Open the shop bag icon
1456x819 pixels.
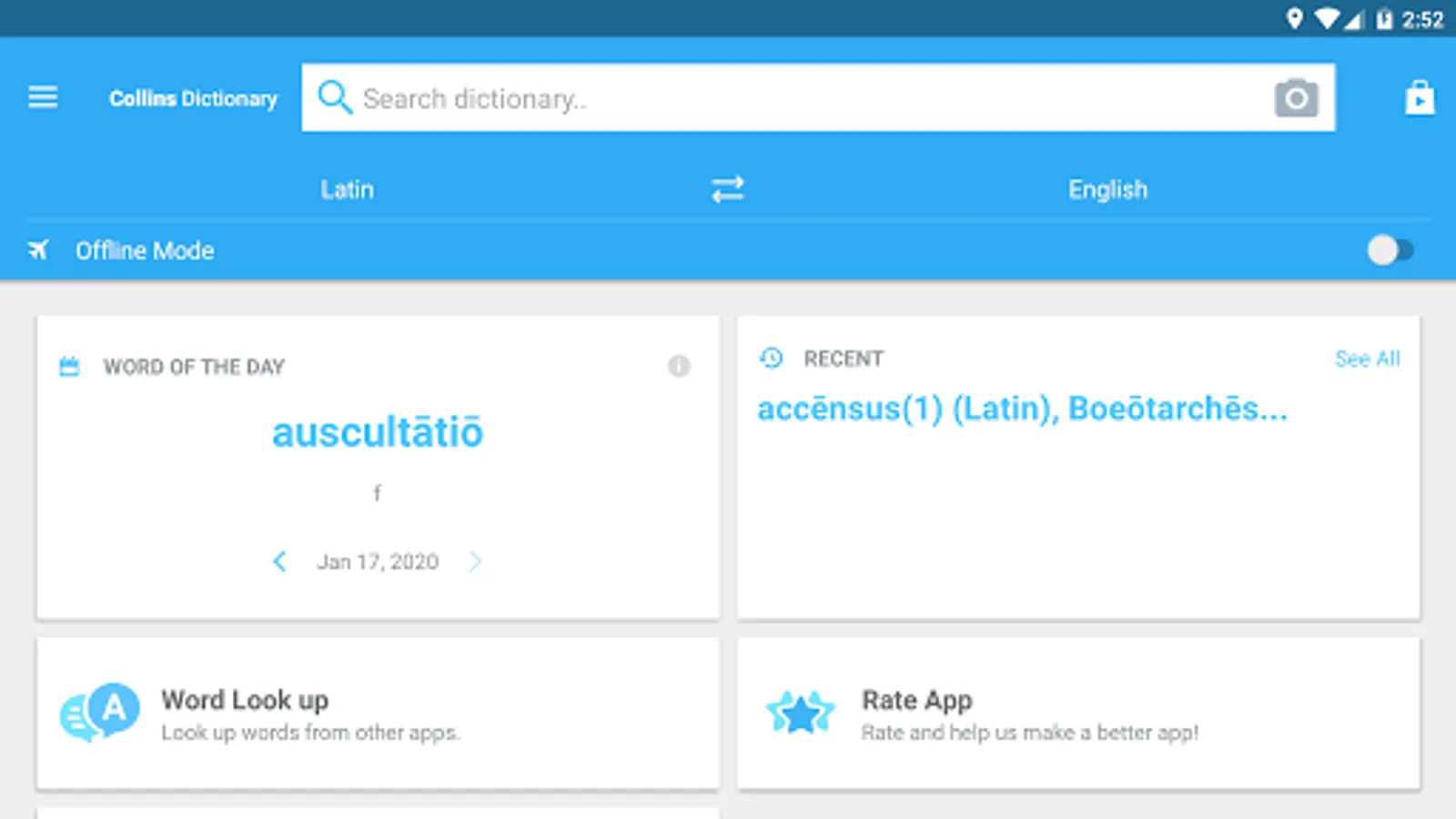click(1419, 97)
